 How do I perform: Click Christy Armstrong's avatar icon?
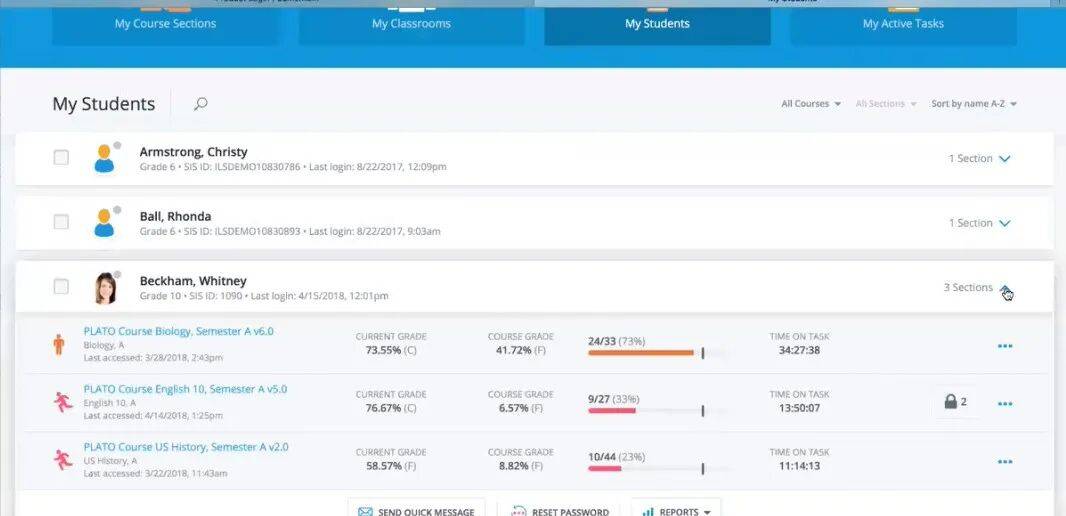(105, 158)
